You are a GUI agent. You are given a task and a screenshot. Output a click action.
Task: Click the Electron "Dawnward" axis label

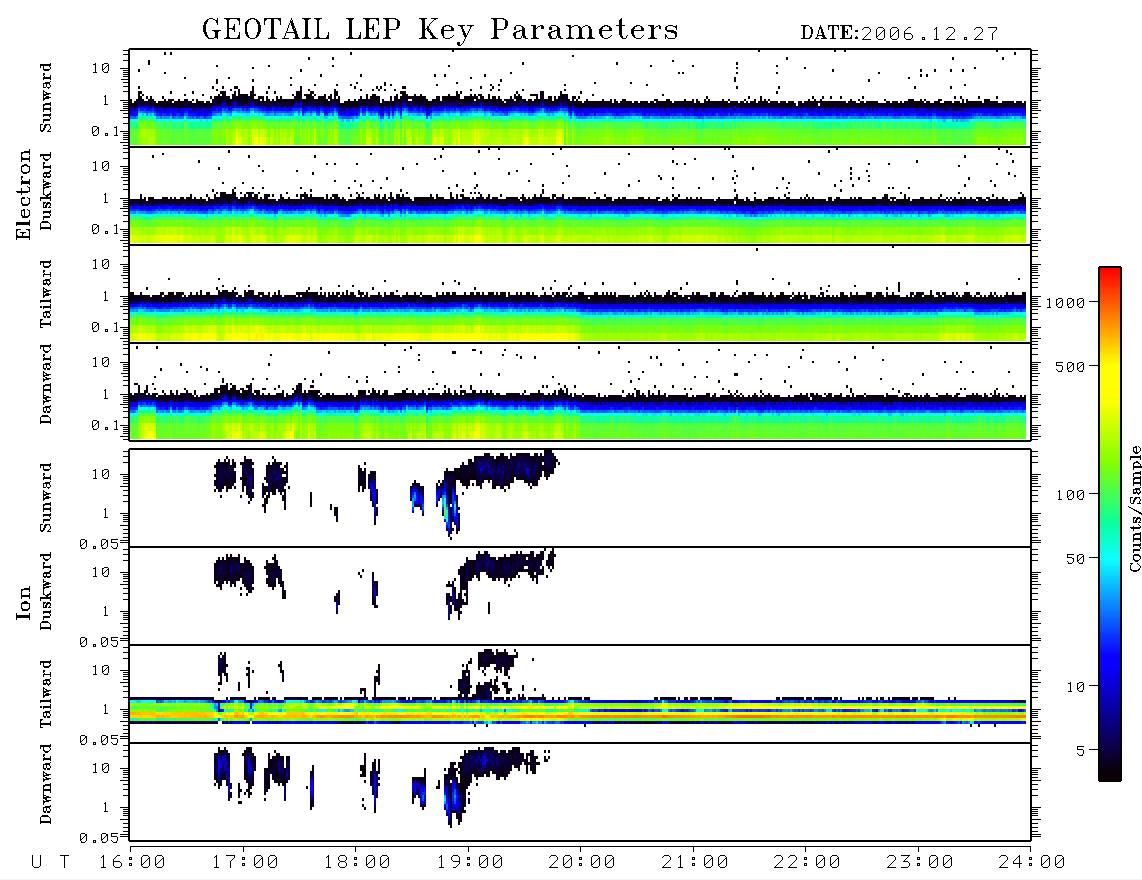click(46, 384)
